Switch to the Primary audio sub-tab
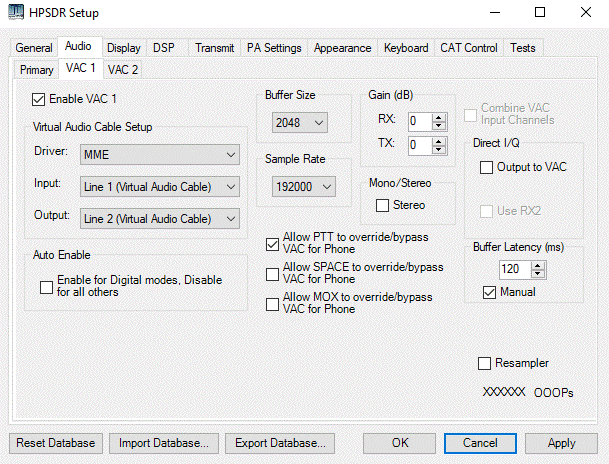This screenshot has height=464, width=609. pyautogui.click(x=37, y=70)
